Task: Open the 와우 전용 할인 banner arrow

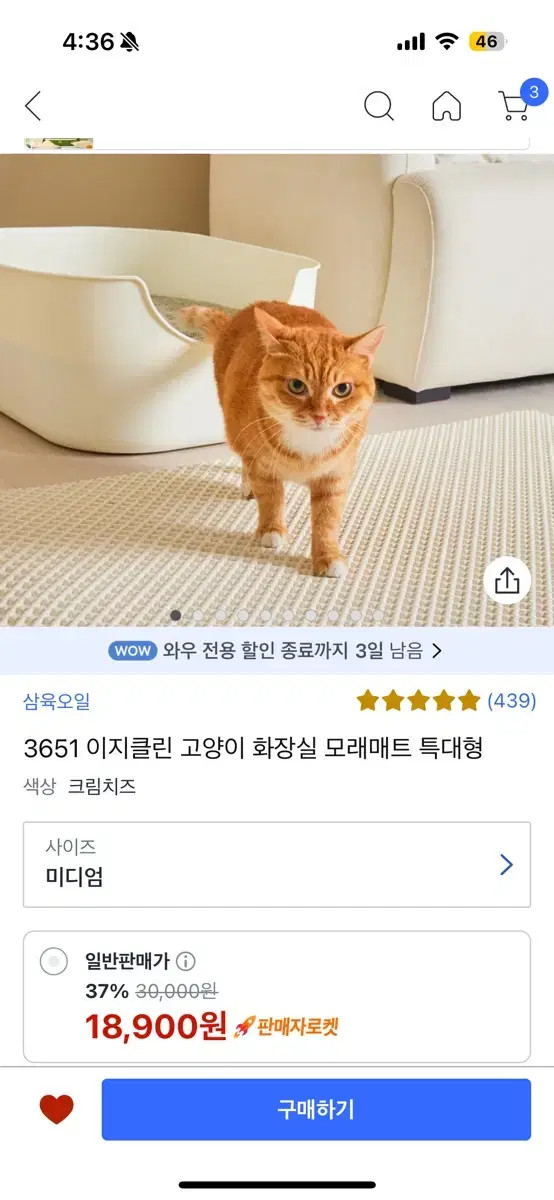Action: 436,651
